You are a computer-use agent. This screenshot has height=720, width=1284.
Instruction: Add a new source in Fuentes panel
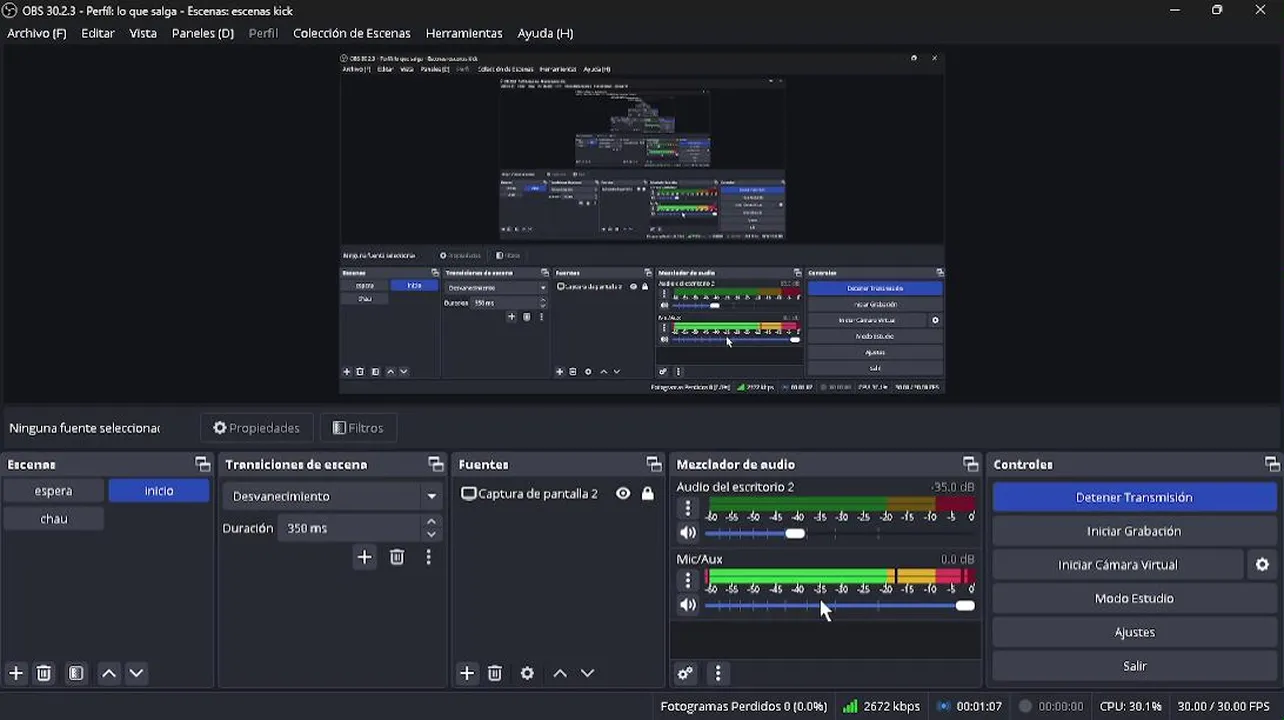coord(467,673)
